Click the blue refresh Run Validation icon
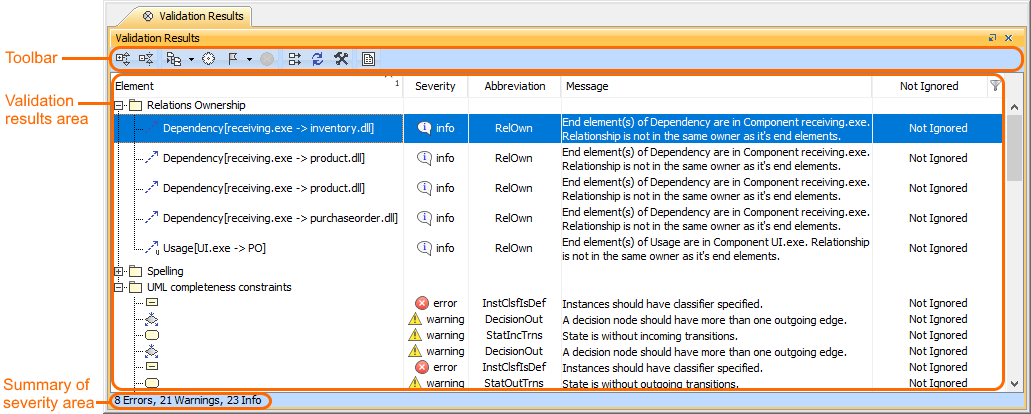Screen dimensions: 1031x414 (318, 60)
